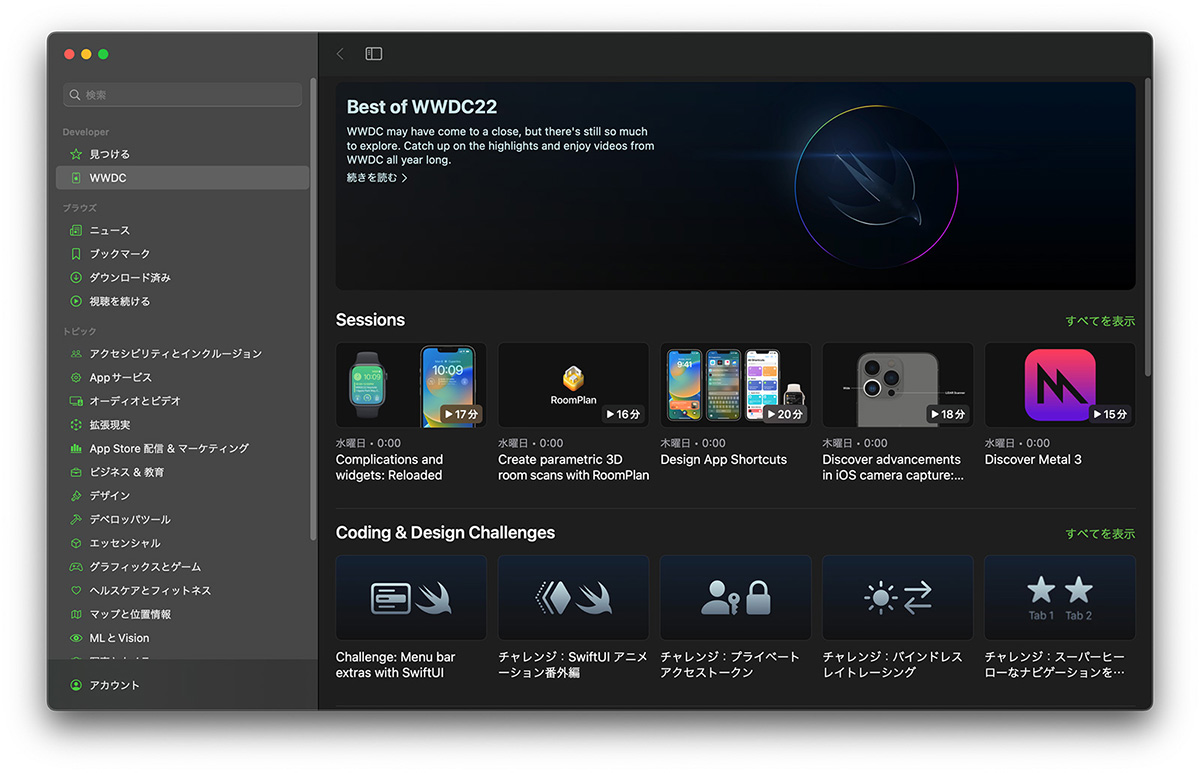The image size is (1200, 773).
Task: Click the 検索 search field
Action: point(183,95)
